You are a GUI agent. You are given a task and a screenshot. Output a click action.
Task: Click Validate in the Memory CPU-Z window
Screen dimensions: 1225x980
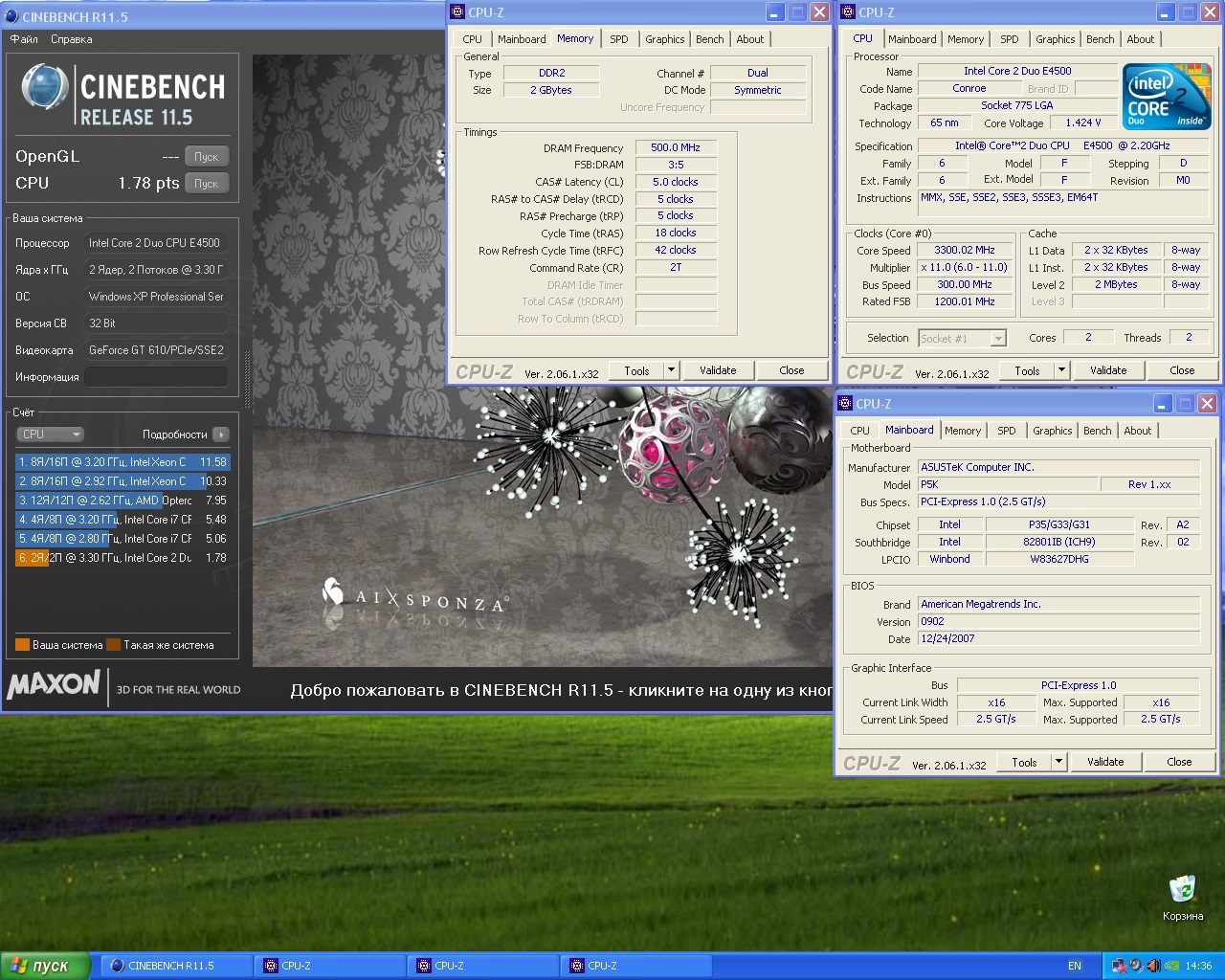coord(718,370)
